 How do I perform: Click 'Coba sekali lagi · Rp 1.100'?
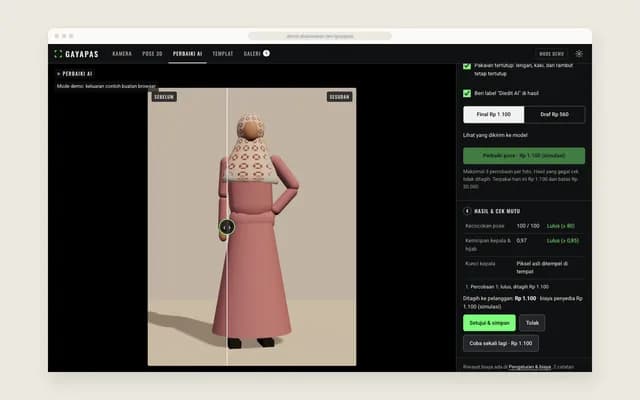(500, 343)
